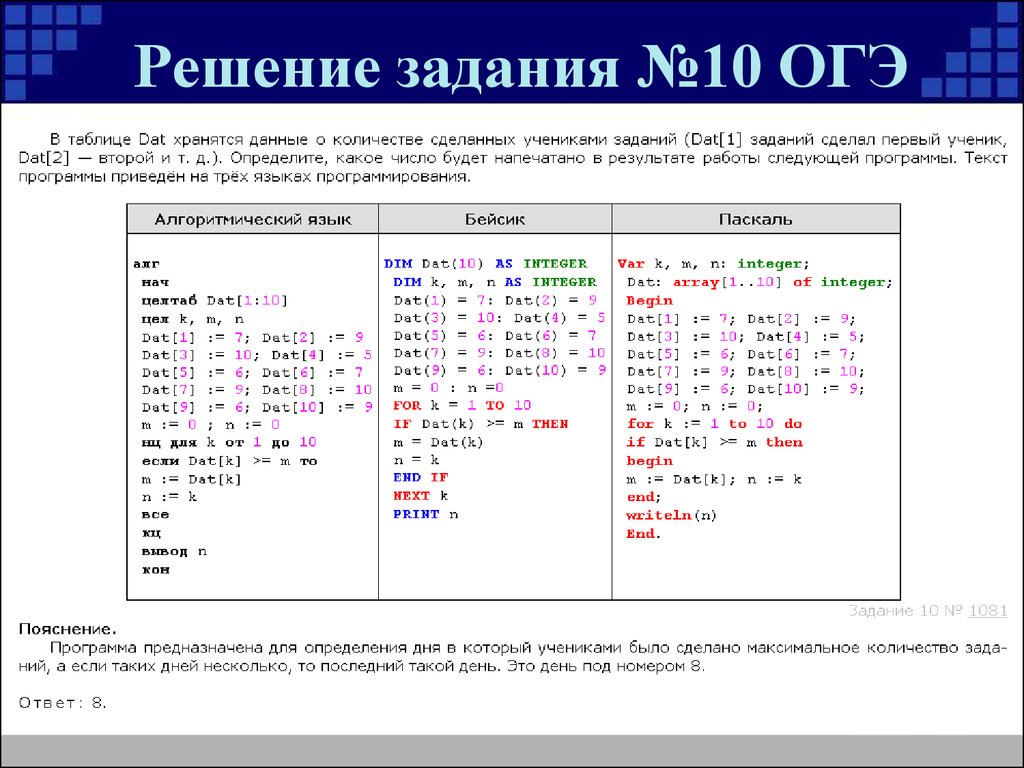
Task: Click the "алг" keyword line
Action: pyautogui.click(x=146, y=264)
